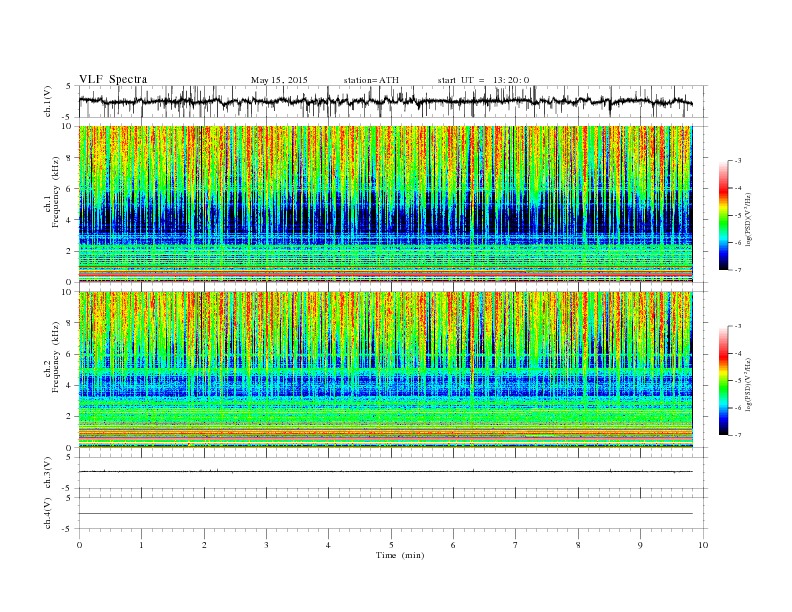Select the "start UT = 13:20:0" text
Screen dimensions: 792x612
(x=483, y=80)
